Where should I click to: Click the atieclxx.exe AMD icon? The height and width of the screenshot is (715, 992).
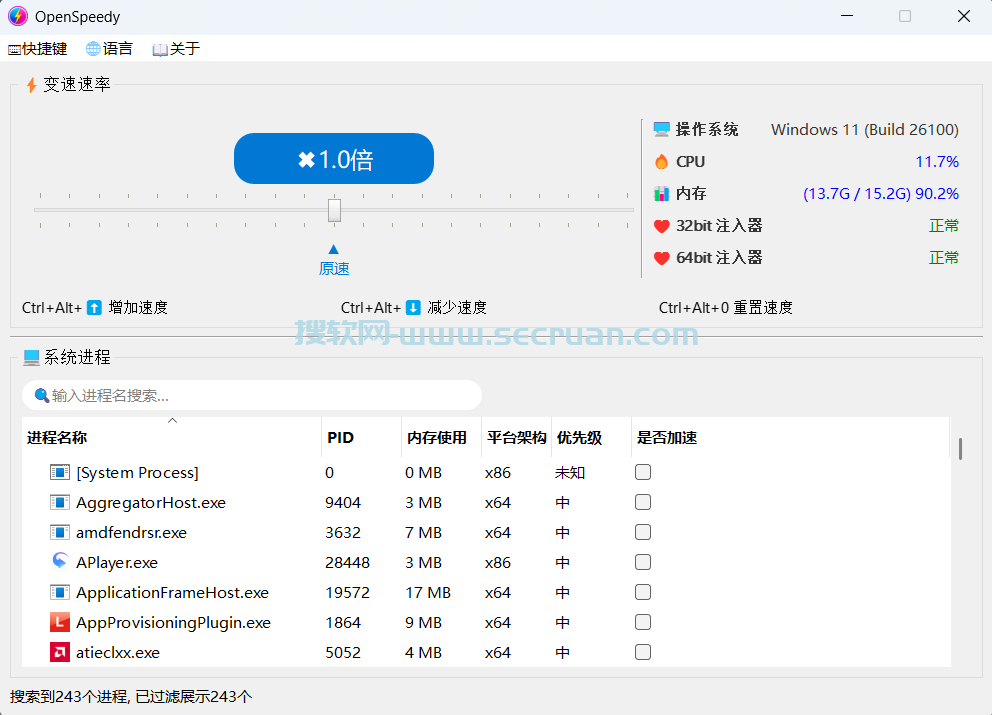[59, 652]
